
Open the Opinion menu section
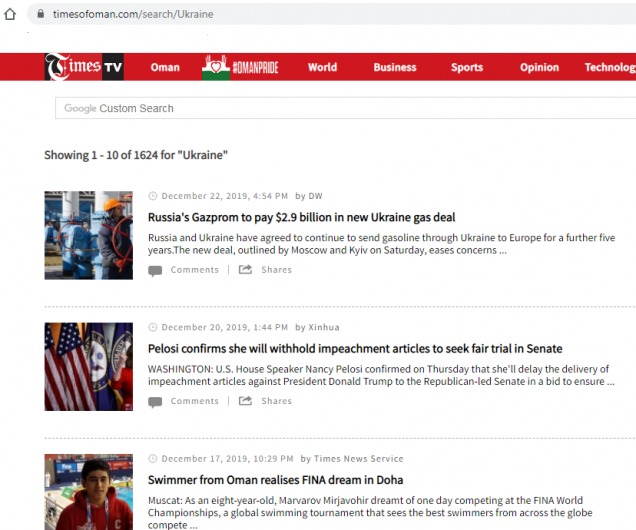point(539,67)
